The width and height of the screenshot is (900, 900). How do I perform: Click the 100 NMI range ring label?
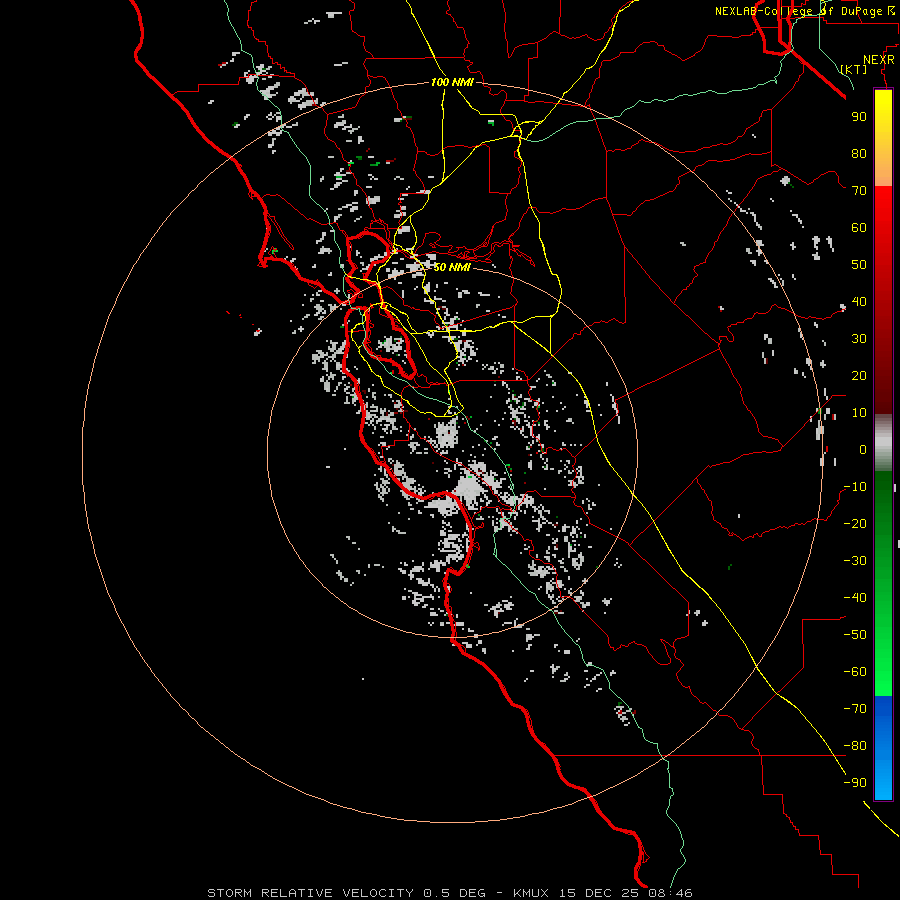point(452,82)
